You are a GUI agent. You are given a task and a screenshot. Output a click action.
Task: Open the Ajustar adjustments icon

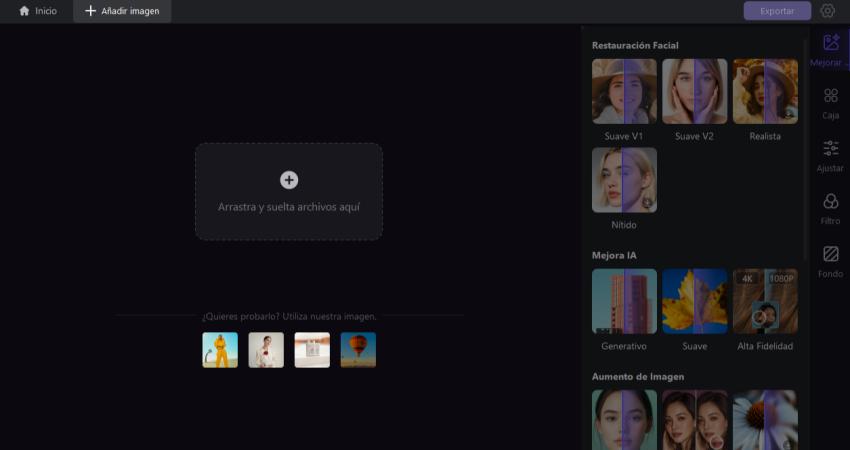pyautogui.click(x=830, y=149)
